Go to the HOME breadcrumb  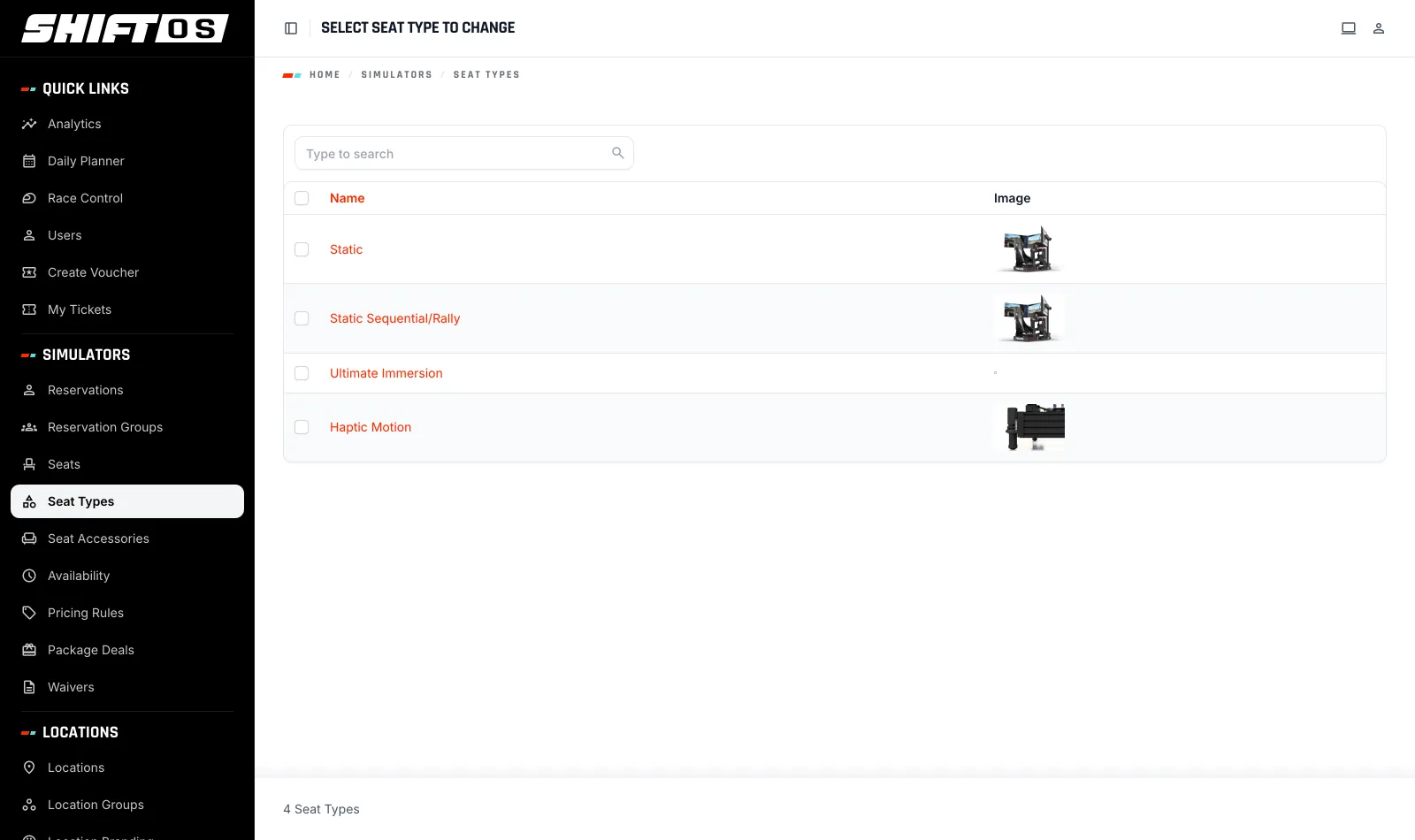coord(325,75)
